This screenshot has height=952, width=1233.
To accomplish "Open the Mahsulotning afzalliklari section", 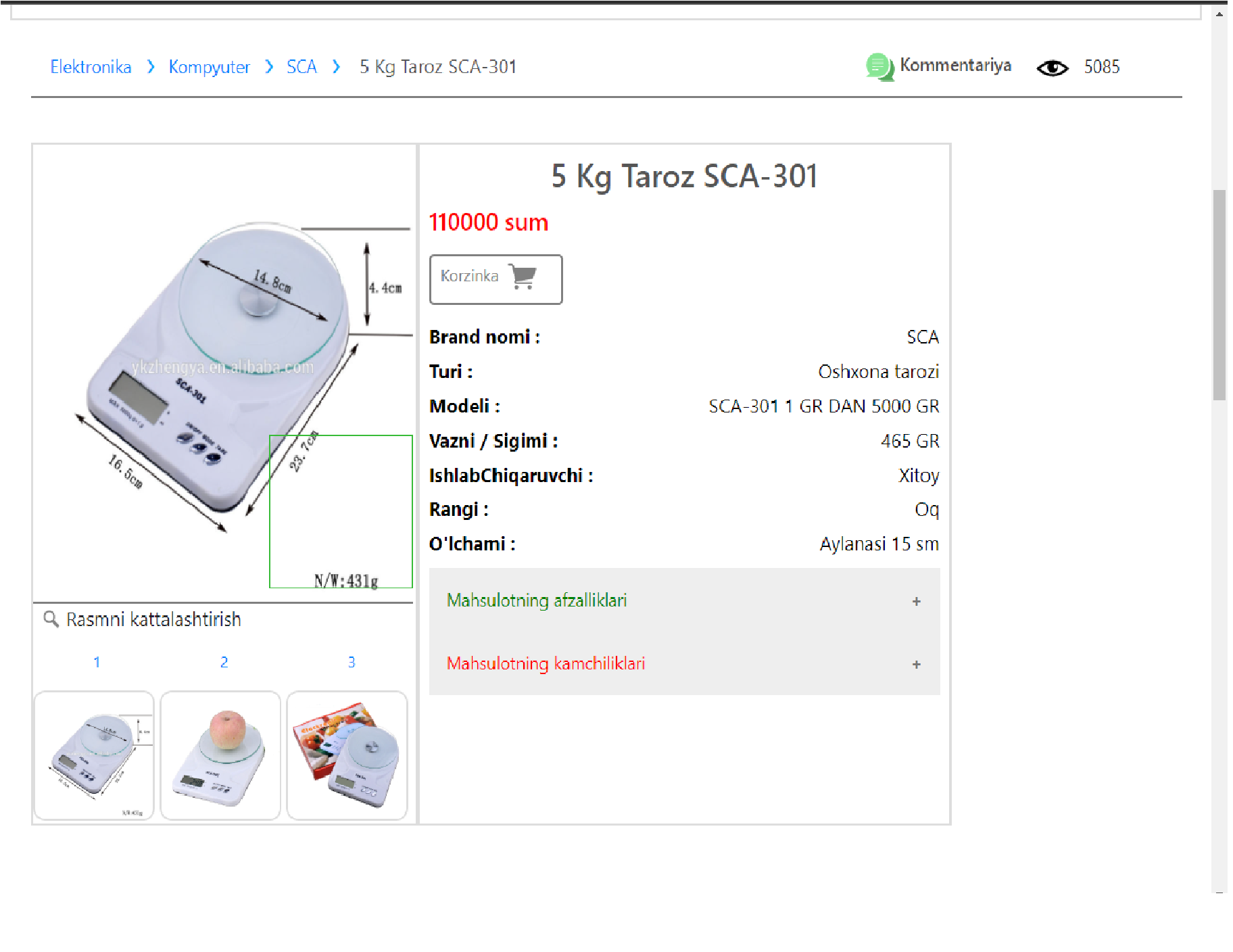I will pos(537,600).
